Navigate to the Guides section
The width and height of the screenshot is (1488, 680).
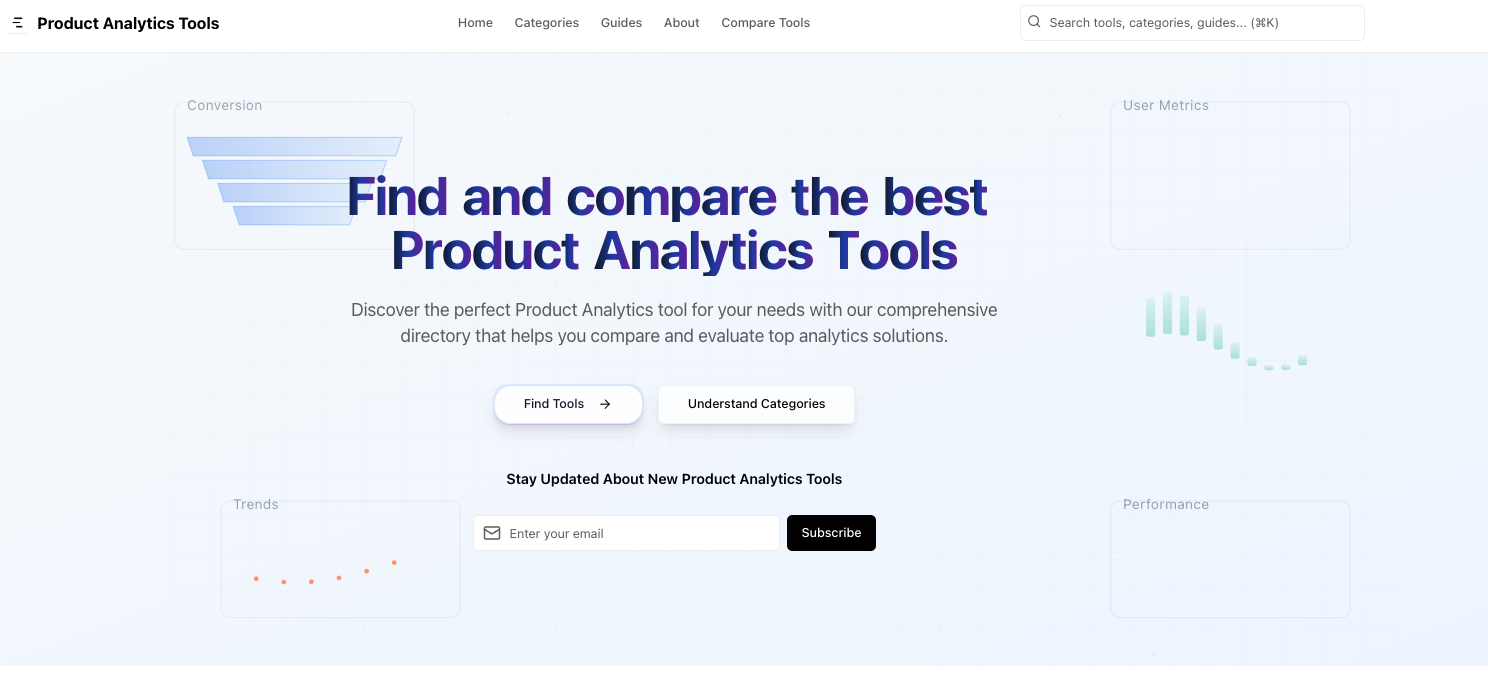coord(621,22)
